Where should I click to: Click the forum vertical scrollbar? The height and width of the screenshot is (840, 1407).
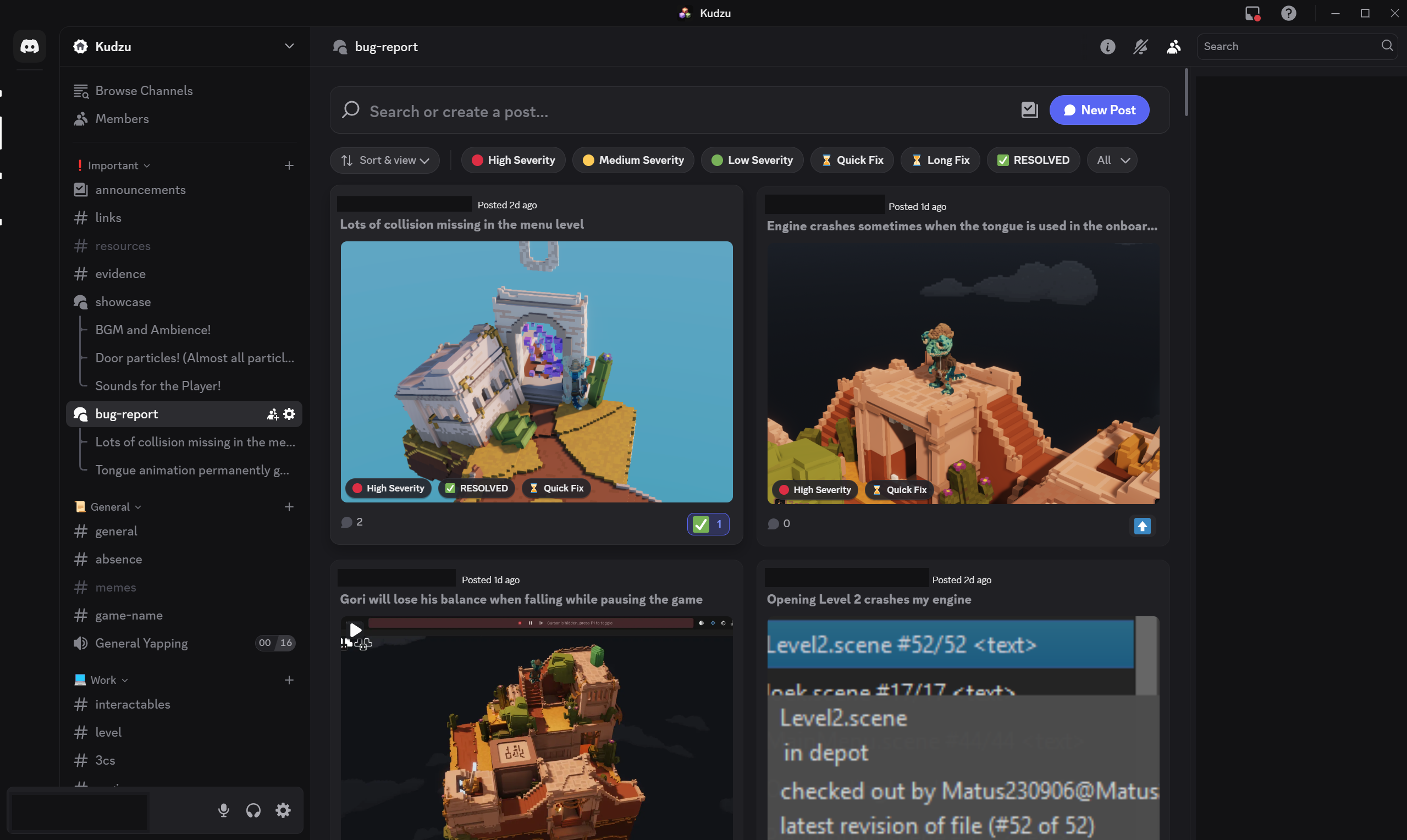click(1186, 93)
